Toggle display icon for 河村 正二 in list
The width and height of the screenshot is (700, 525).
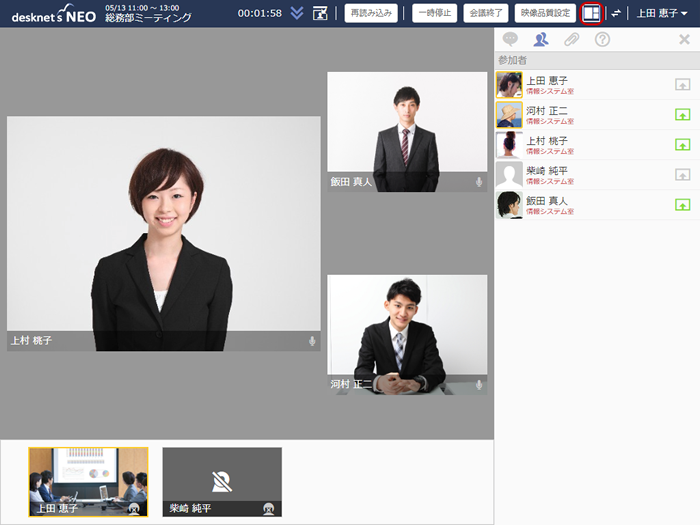coord(683,115)
